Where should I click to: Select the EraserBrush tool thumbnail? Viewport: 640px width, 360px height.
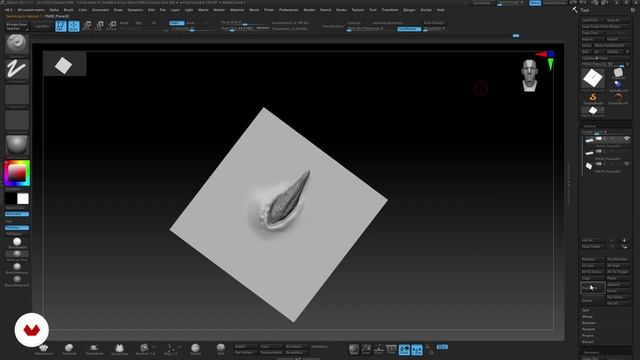pyautogui.click(x=618, y=98)
